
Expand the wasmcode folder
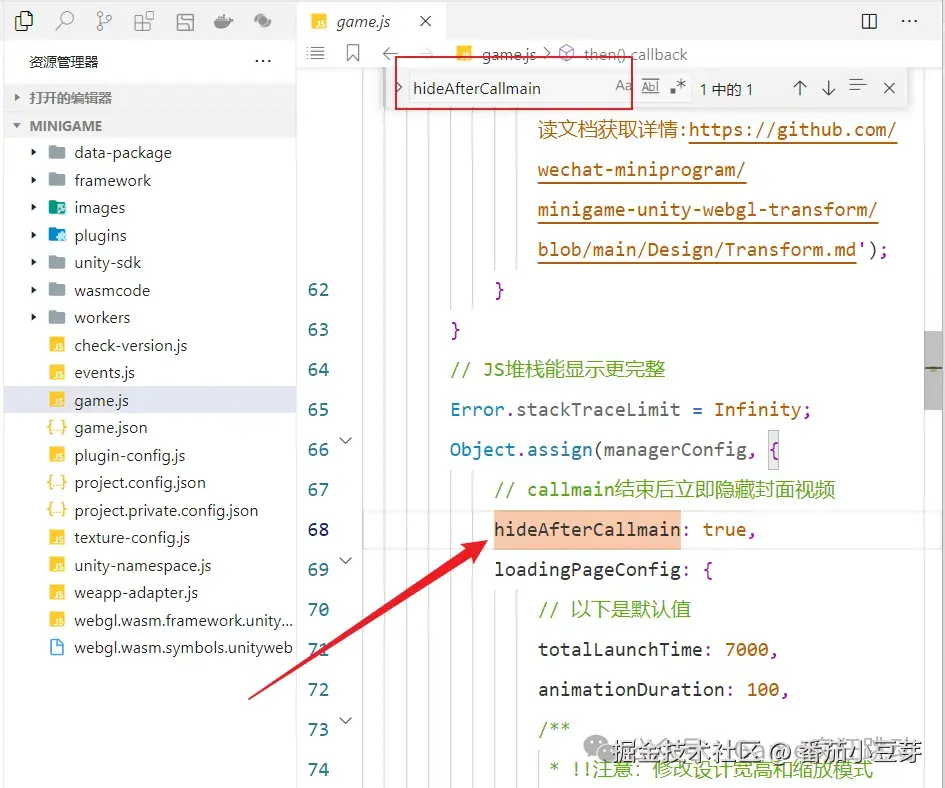pos(111,291)
